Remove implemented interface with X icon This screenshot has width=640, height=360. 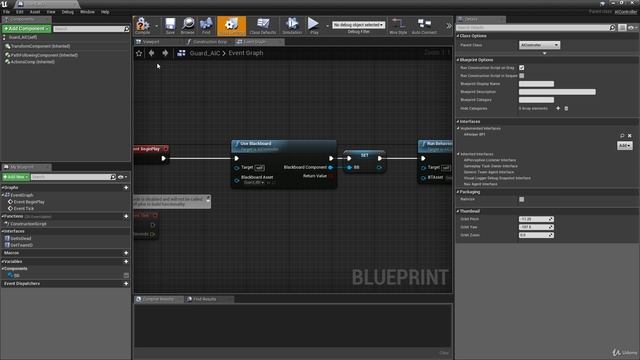tap(629, 136)
